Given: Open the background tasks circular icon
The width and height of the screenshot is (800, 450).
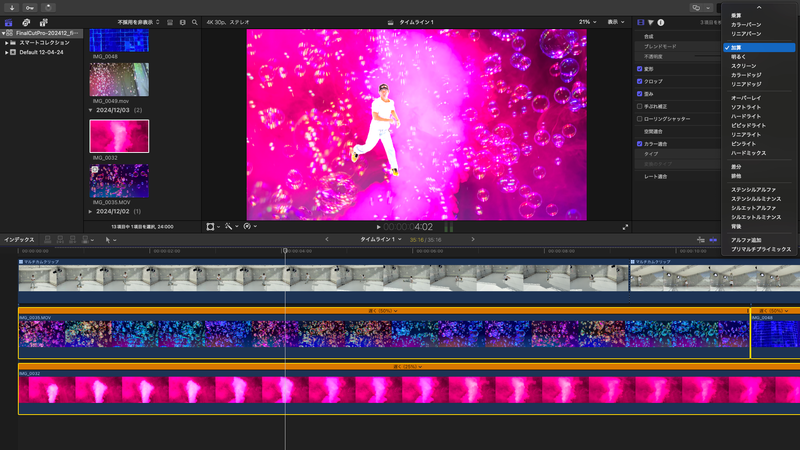Looking at the screenshot, I should [x=48, y=8].
